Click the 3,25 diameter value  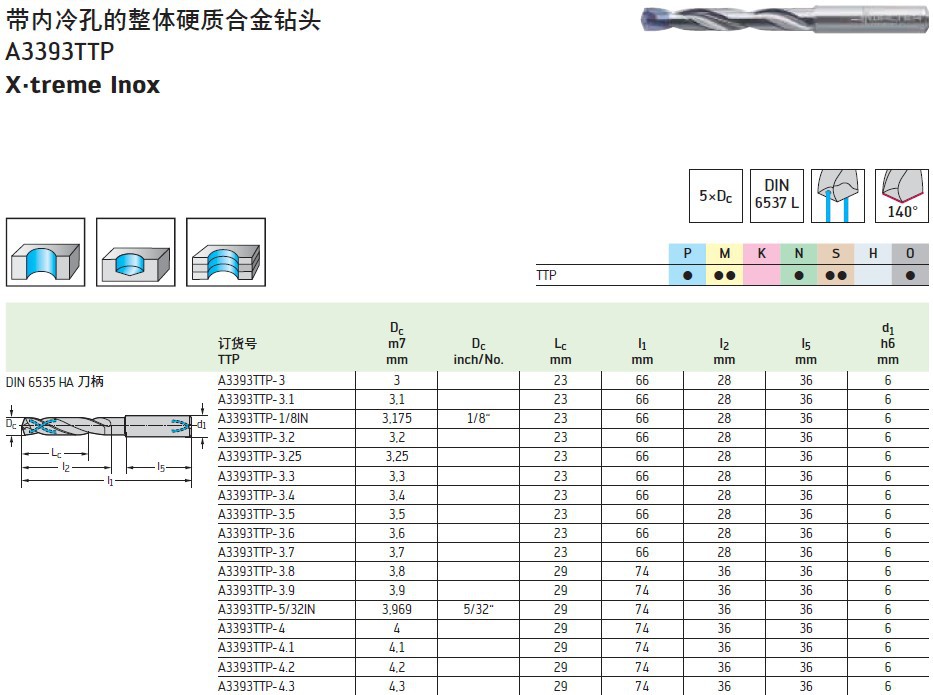397,456
